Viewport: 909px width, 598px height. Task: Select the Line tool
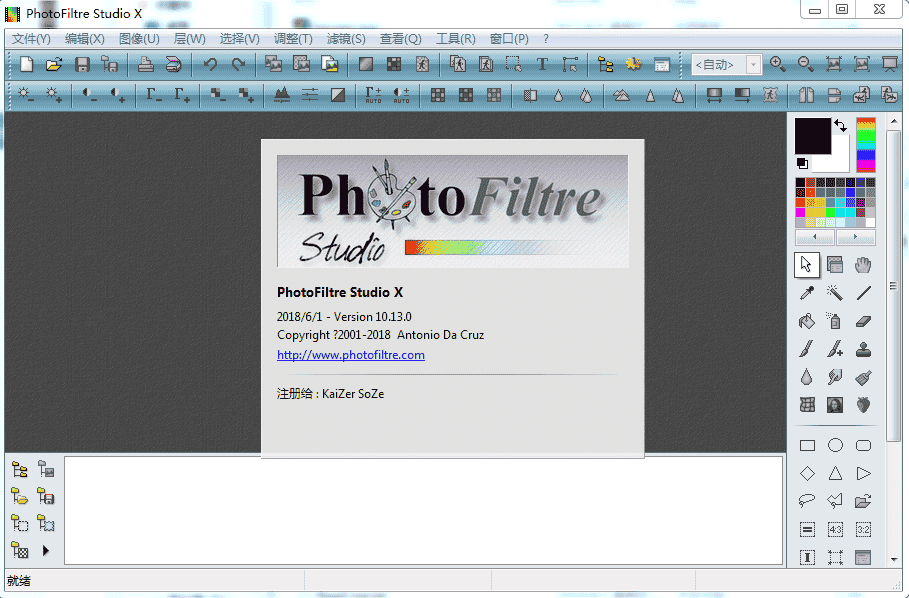click(862, 291)
